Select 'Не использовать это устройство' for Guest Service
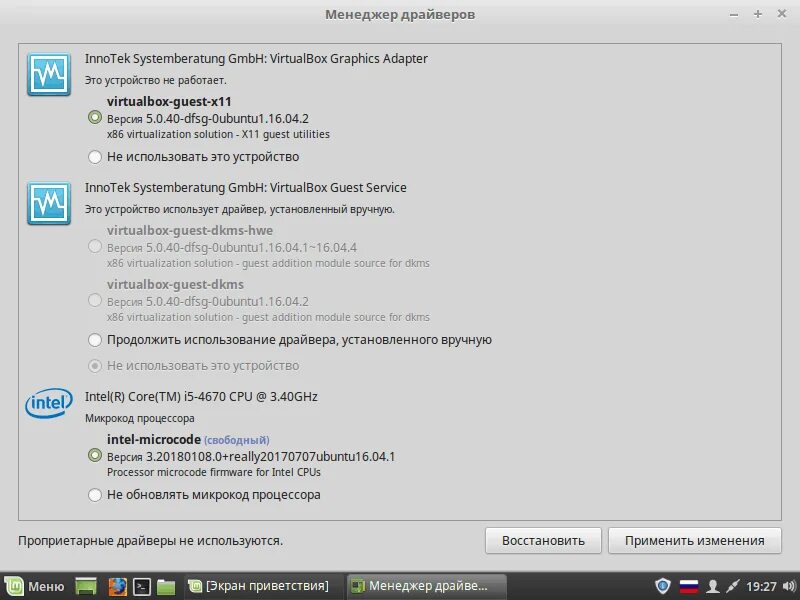Screen dimensions: 800x600 tap(95, 366)
